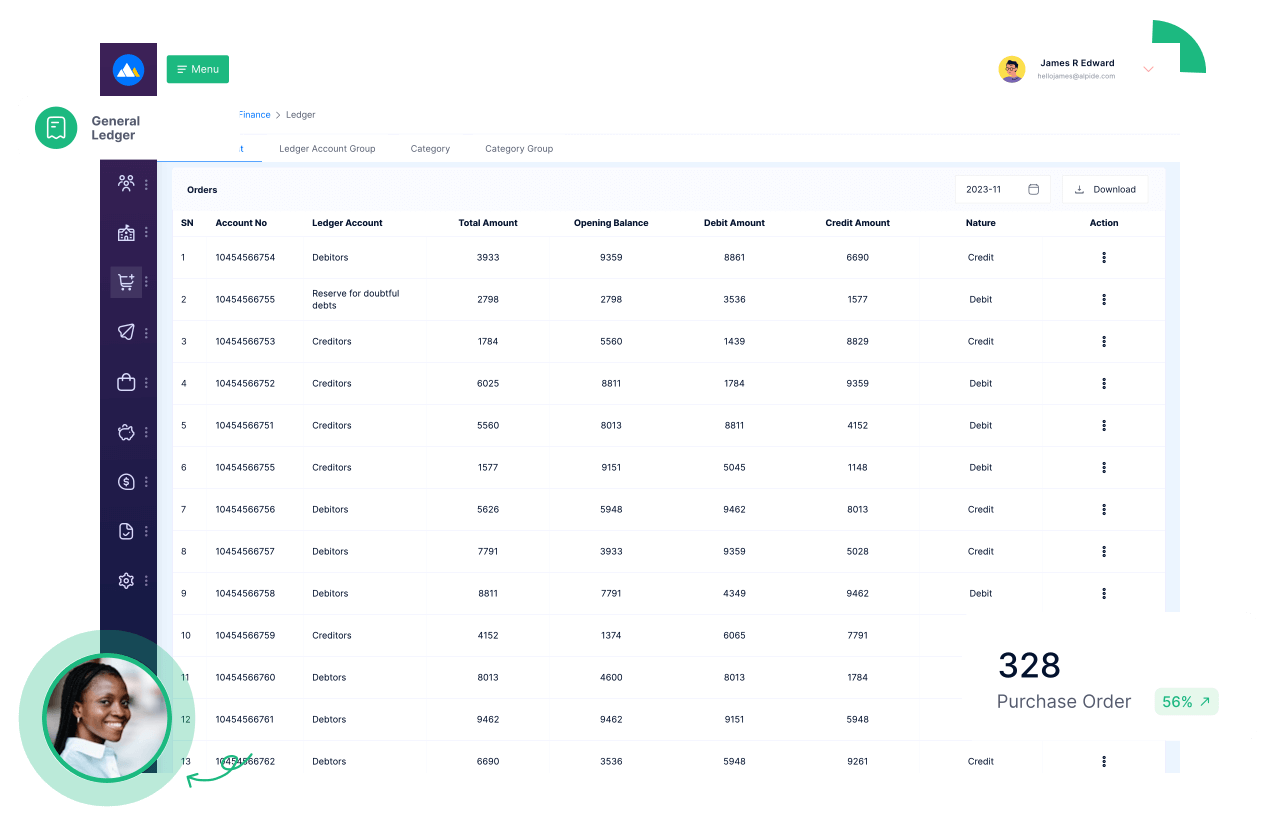
Task: Click the Opening Balance column header
Action: [x=611, y=223]
